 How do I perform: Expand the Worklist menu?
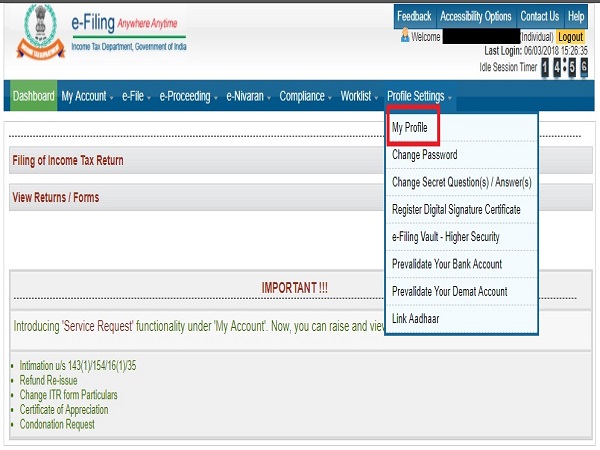click(x=359, y=96)
